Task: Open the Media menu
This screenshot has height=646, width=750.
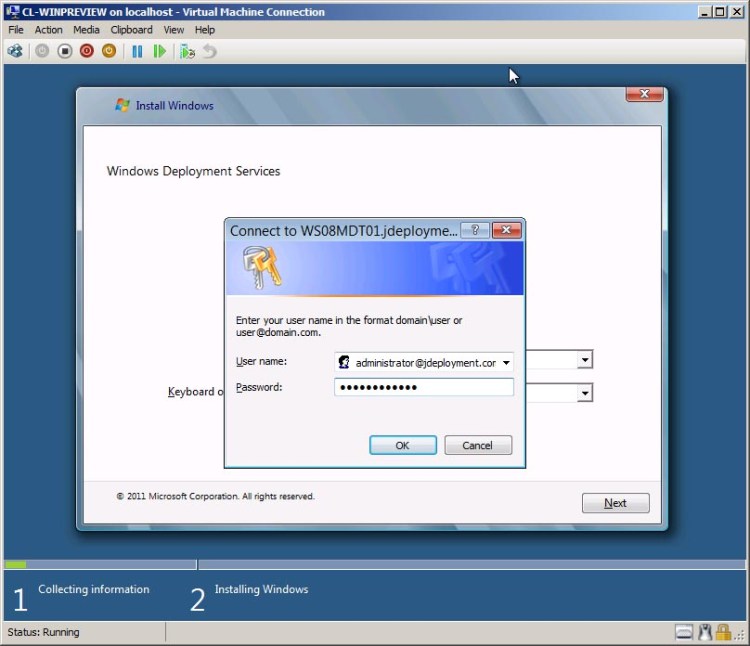Action: (x=86, y=30)
